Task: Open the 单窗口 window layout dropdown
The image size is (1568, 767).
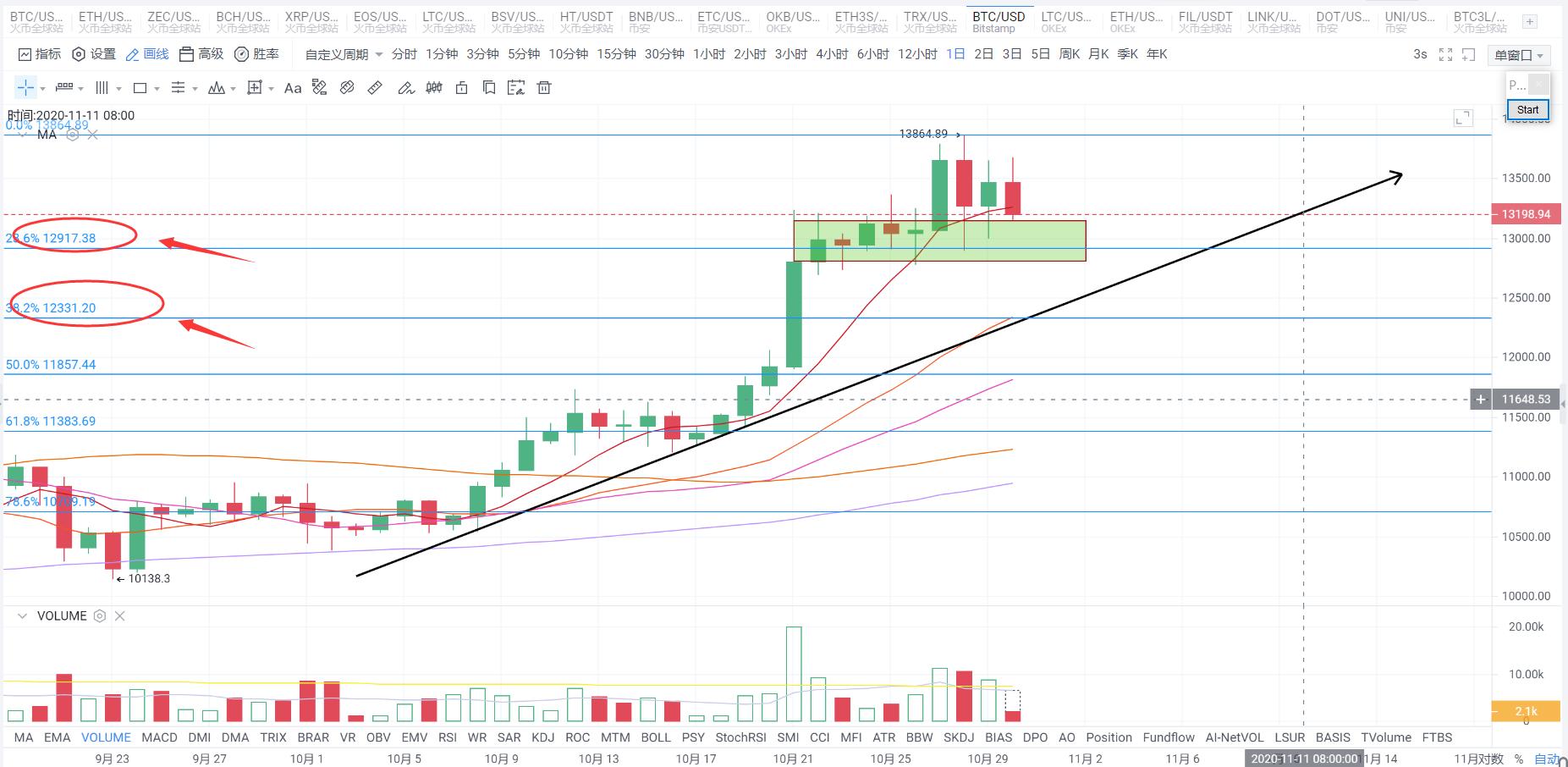Action: (1519, 56)
